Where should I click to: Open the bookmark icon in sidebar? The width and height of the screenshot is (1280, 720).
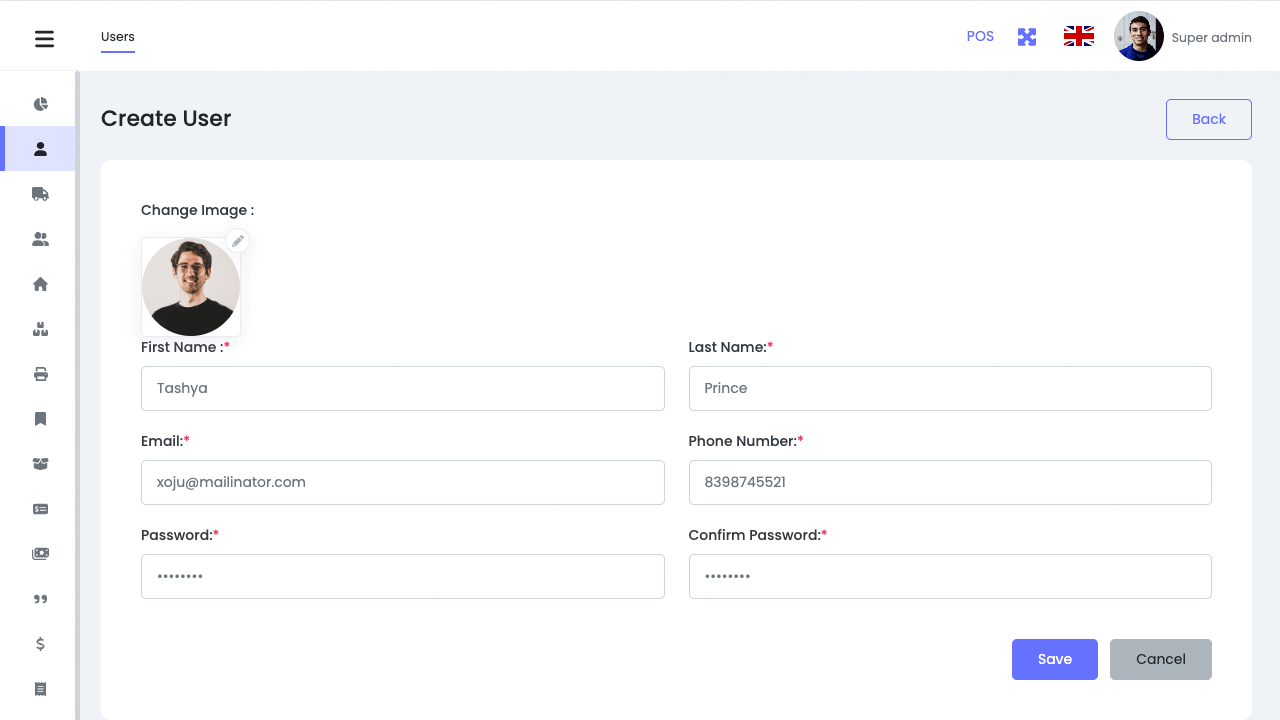40,419
